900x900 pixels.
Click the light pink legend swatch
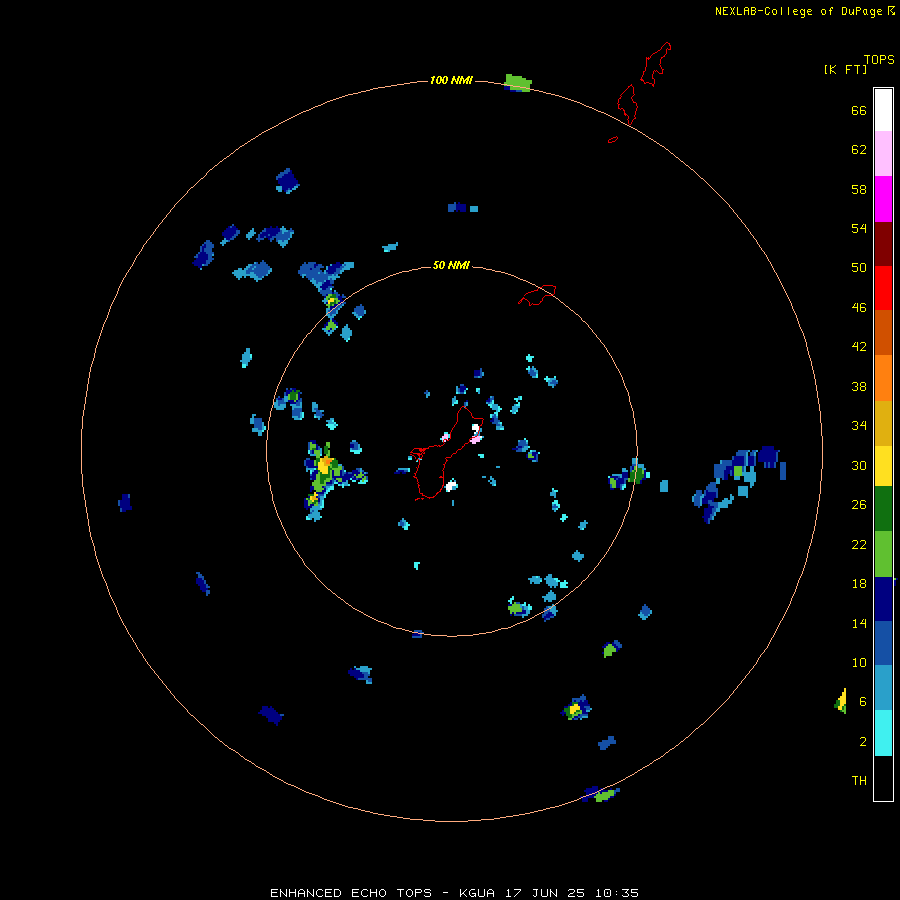pyautogui.click(x=883, y=153)
